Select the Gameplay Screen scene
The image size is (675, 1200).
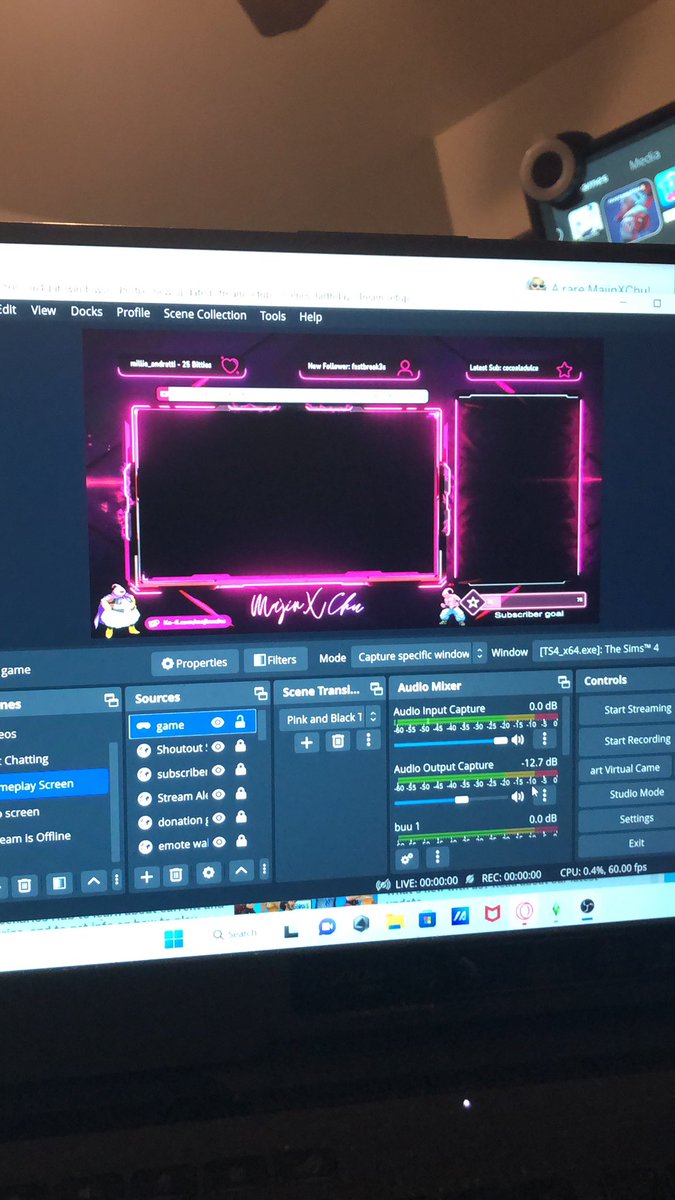click(52, 784)
